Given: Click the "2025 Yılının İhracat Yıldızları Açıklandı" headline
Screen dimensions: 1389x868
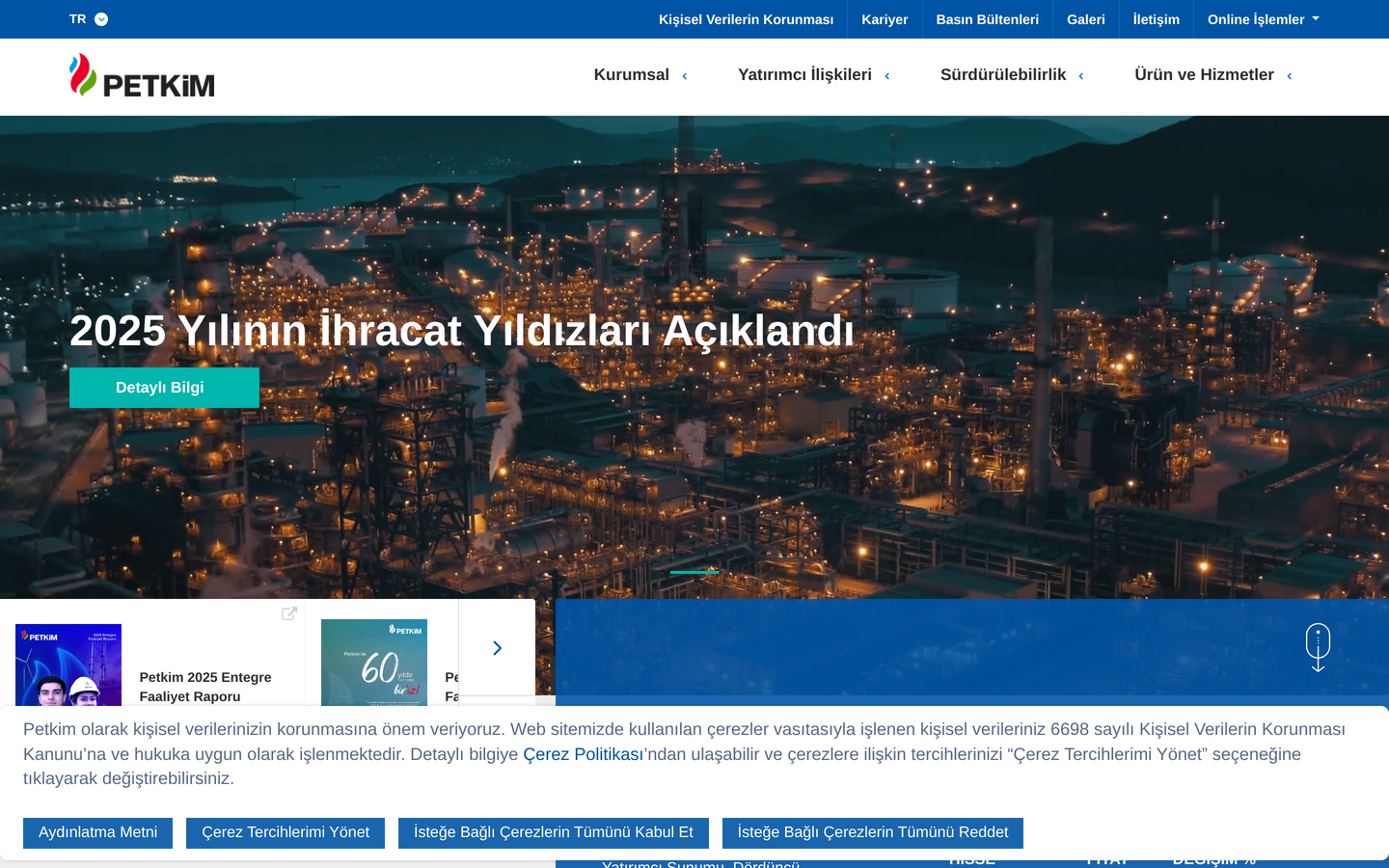Looking at the screenshot, I should [462, 331].
